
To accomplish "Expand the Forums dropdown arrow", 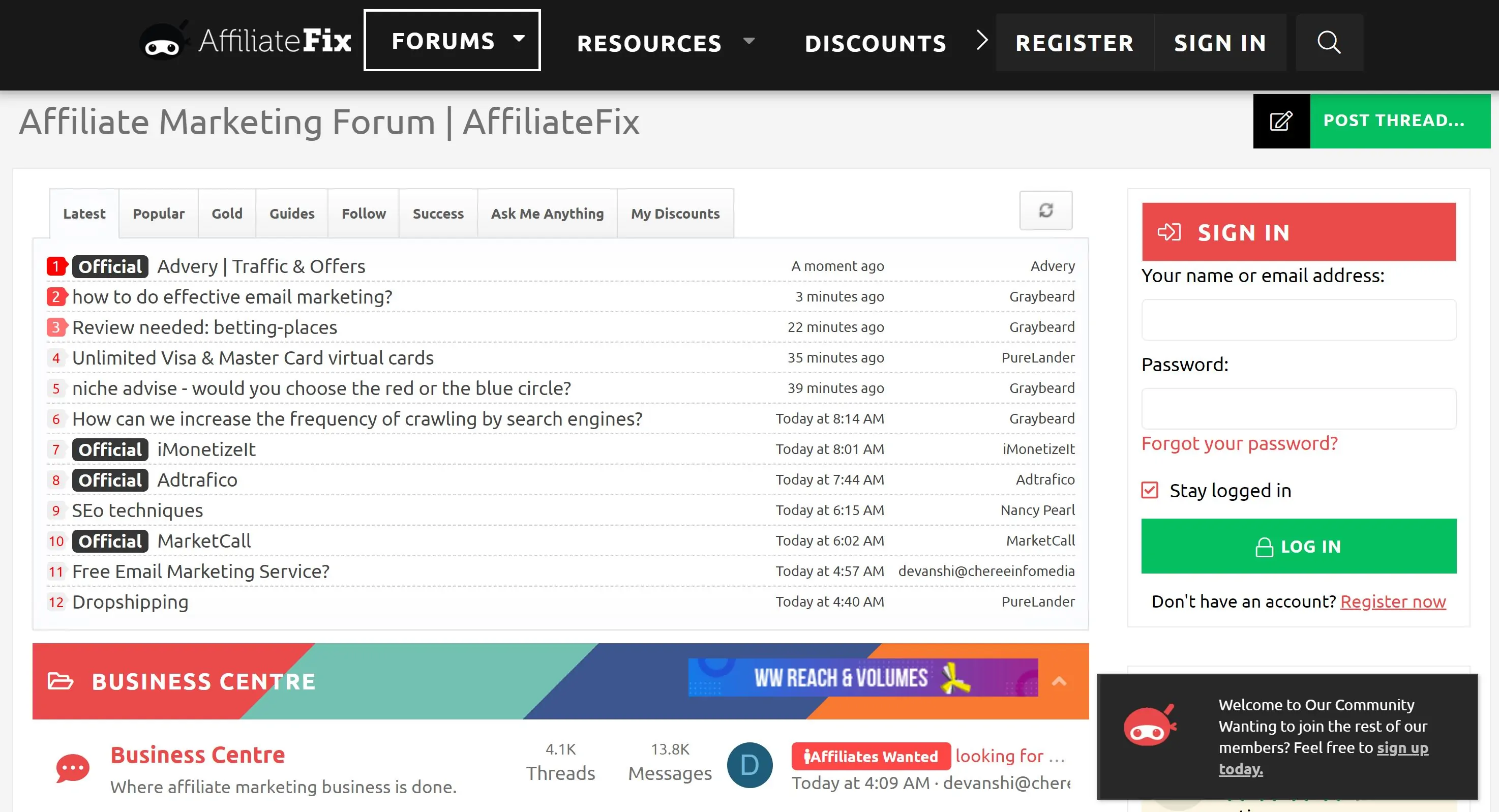I will [x=519, y=39].
